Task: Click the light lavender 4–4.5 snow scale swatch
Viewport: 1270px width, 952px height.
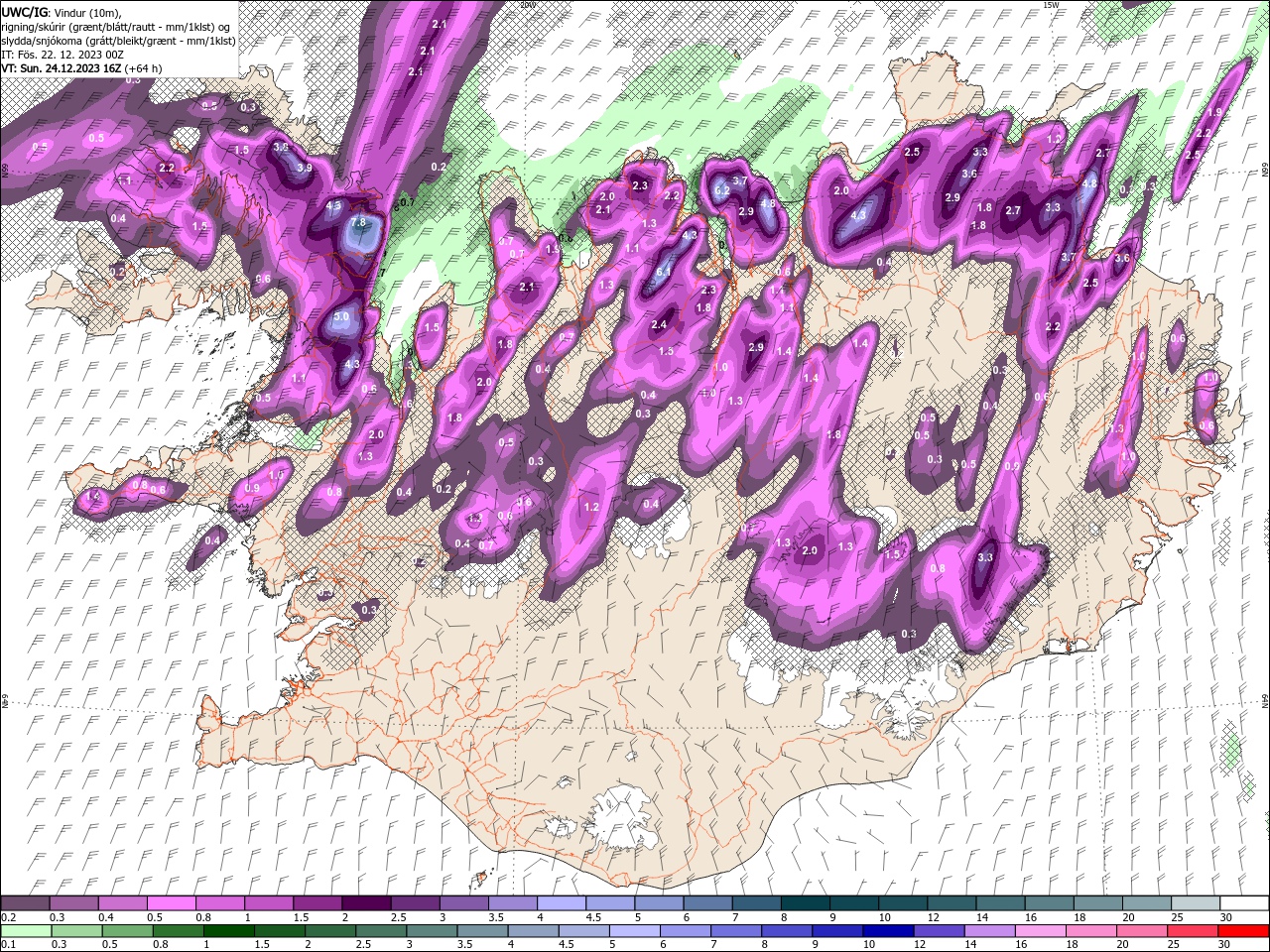Action: click(562, 903)
